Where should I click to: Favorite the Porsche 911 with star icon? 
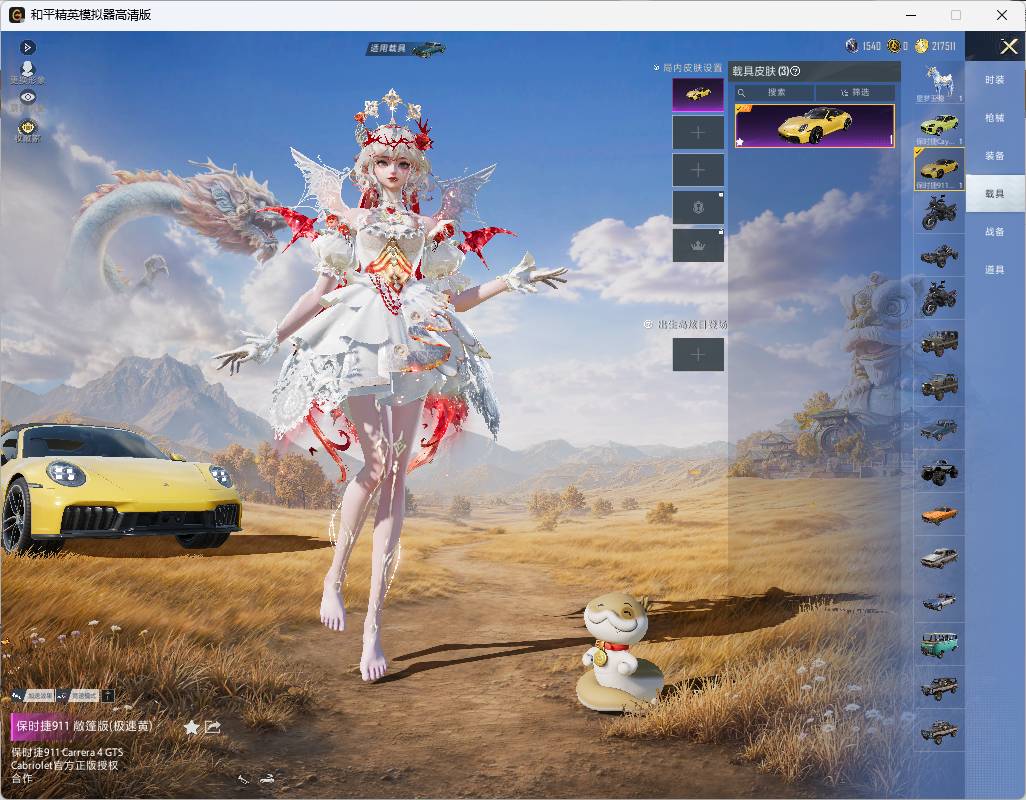[x=191, y=727]
